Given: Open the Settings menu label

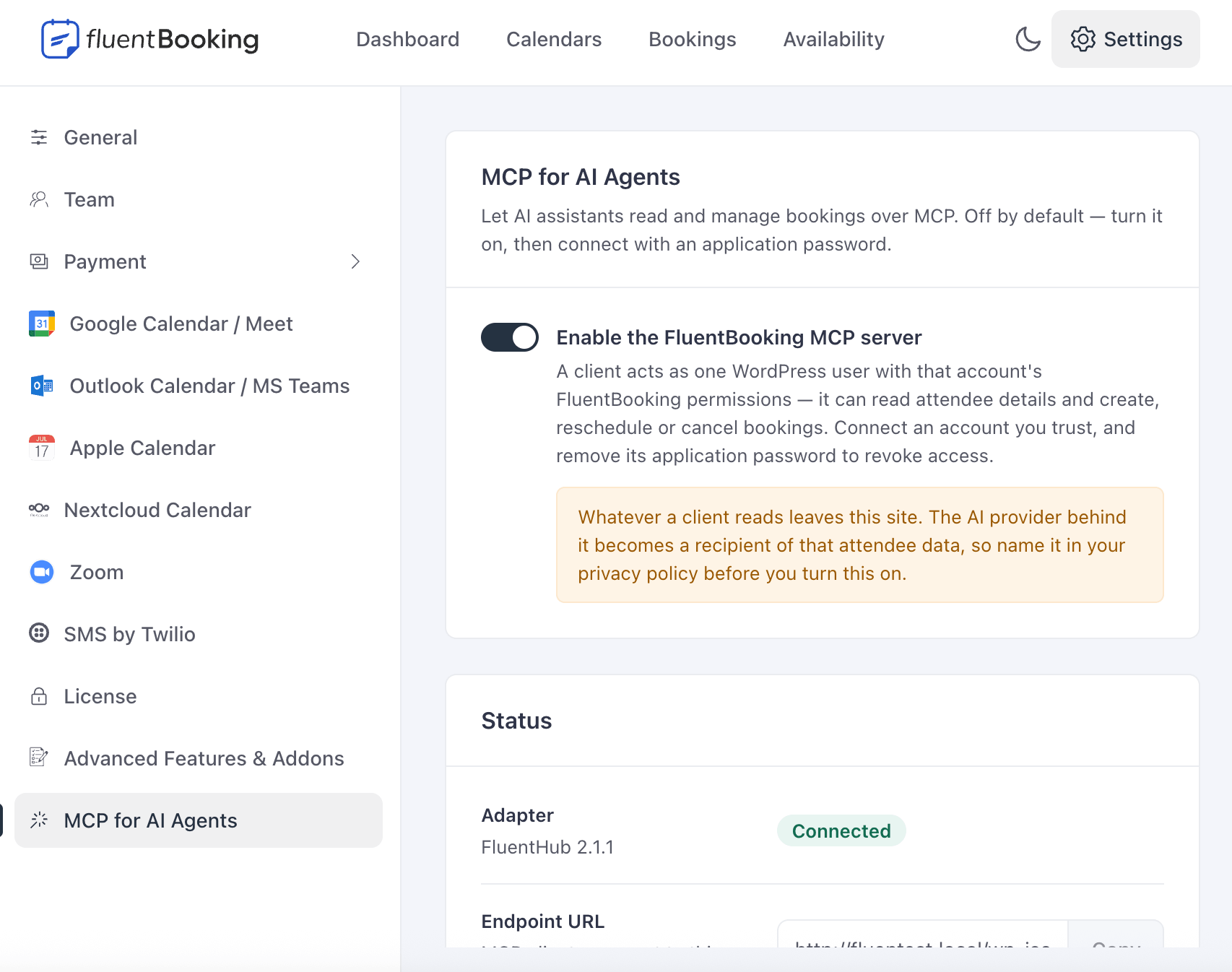Looking at the screenshot, I should coord(1143,39).
